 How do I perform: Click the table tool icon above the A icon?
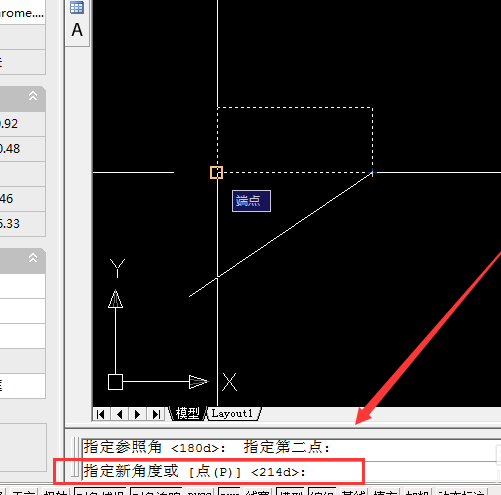pyautogui.click(x=77, y=7)
